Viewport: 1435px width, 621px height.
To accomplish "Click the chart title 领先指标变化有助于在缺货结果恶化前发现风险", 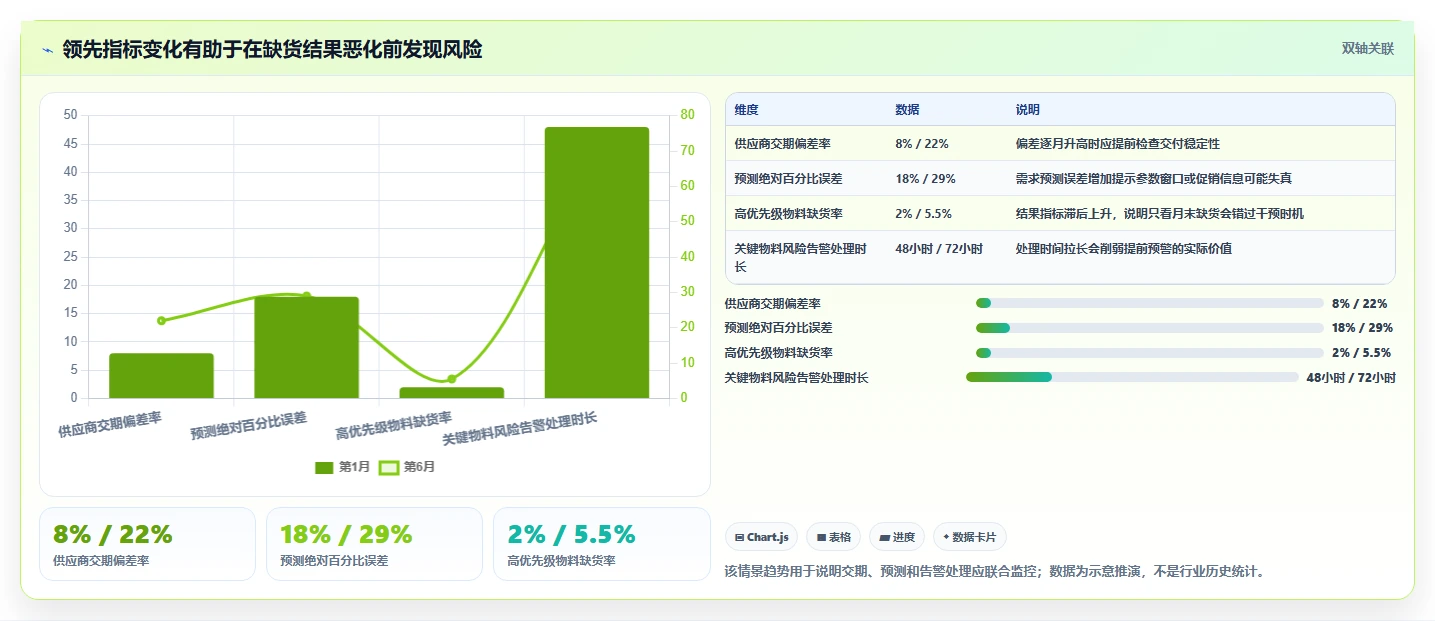I will (x=272, y=49).
